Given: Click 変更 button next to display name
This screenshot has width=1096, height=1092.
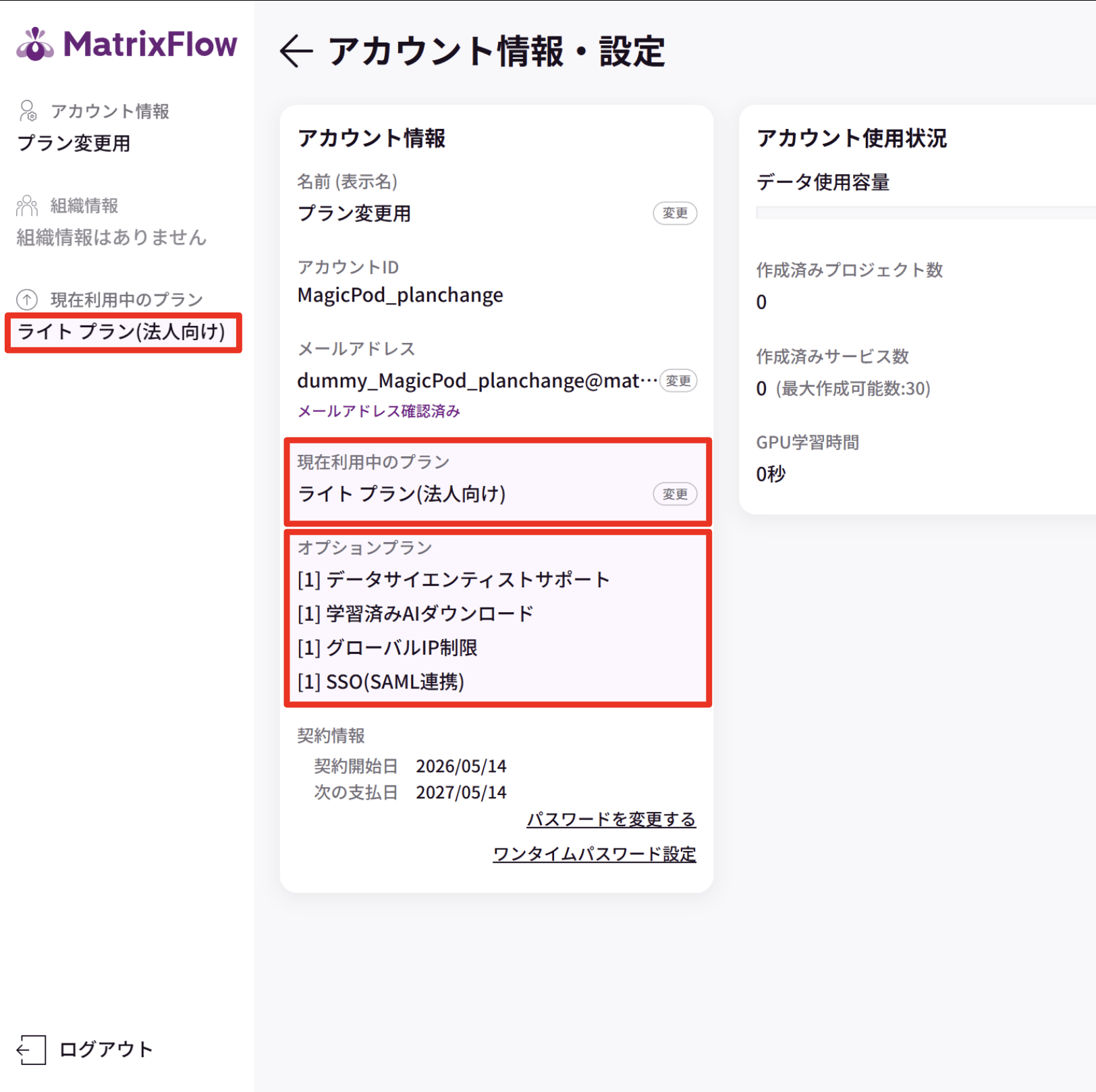Looking at the screenshot, I should point(675,213).
